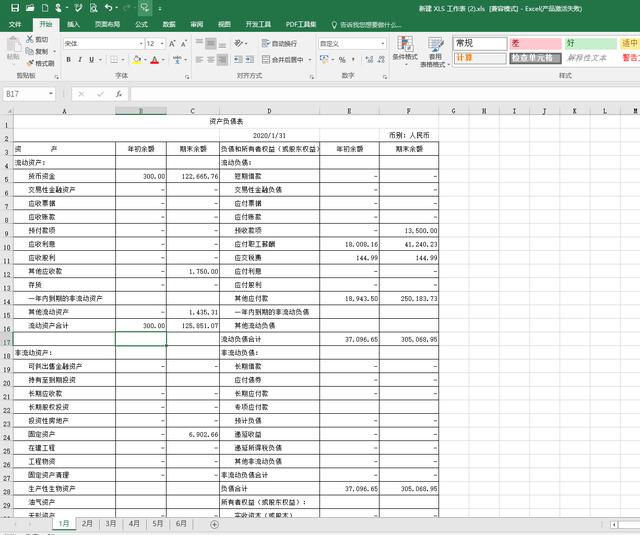Merge and center the selected cells
640x535 pixels.
(283, 60)
